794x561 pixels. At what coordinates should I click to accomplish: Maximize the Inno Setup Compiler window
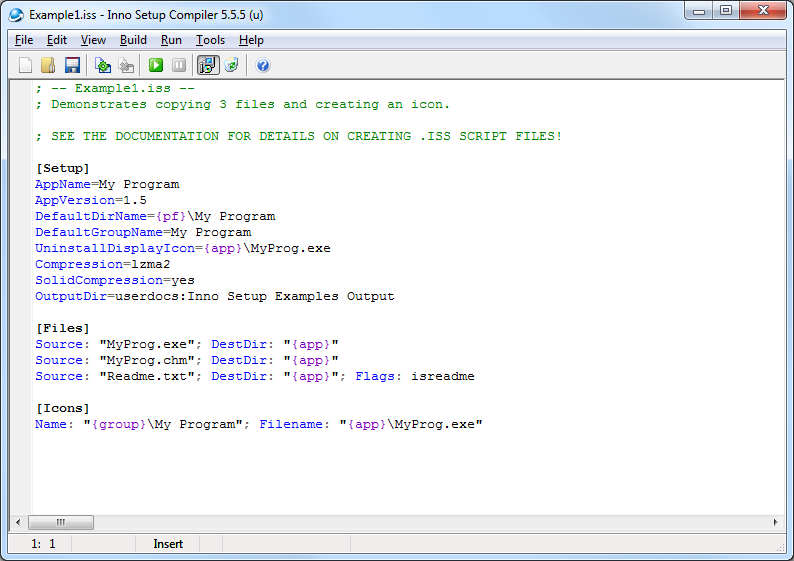click(726, 11)
